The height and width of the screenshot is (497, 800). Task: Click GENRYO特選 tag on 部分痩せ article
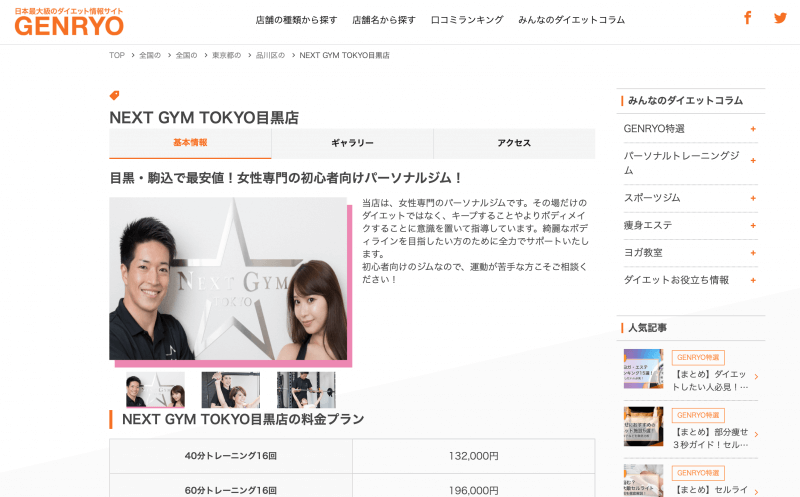(x=698, y=415)
